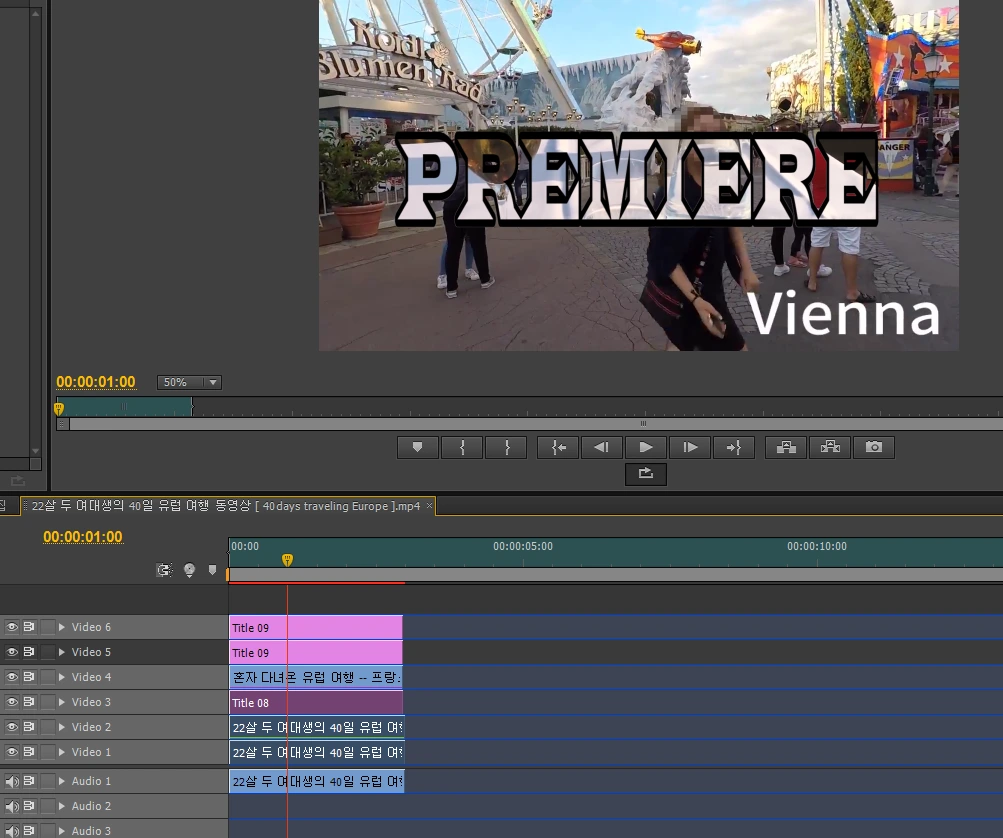1003x838 pixels.
Task: Hide Video 6 track output
Action: pyautogui.click(x=12, y=627)
